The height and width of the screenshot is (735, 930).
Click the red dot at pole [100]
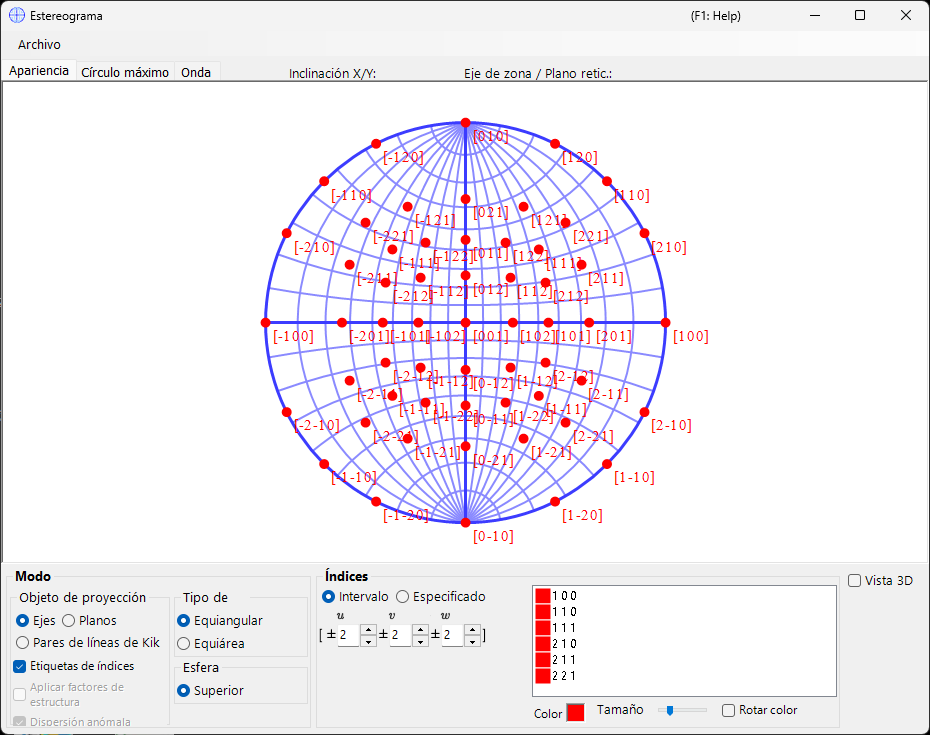pos(665,323)
